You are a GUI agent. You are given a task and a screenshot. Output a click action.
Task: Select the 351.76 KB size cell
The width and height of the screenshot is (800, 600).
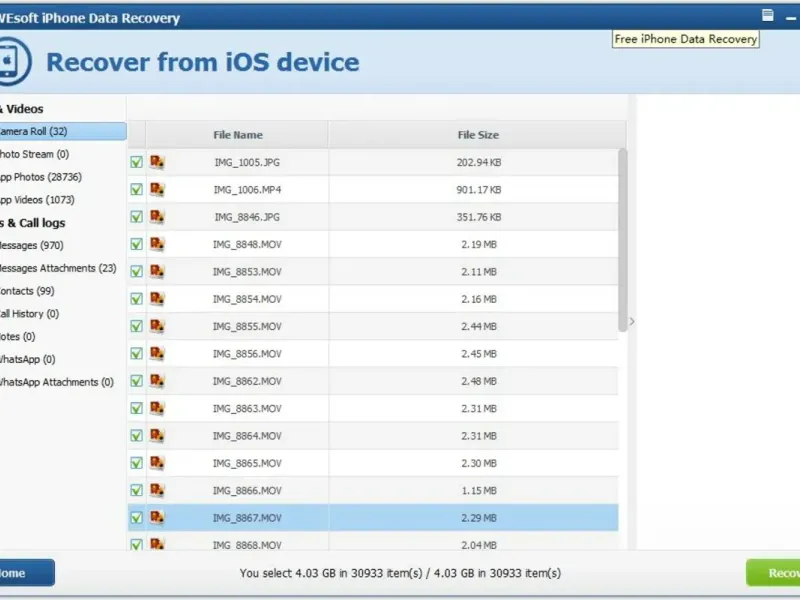(x=479, y=217)
